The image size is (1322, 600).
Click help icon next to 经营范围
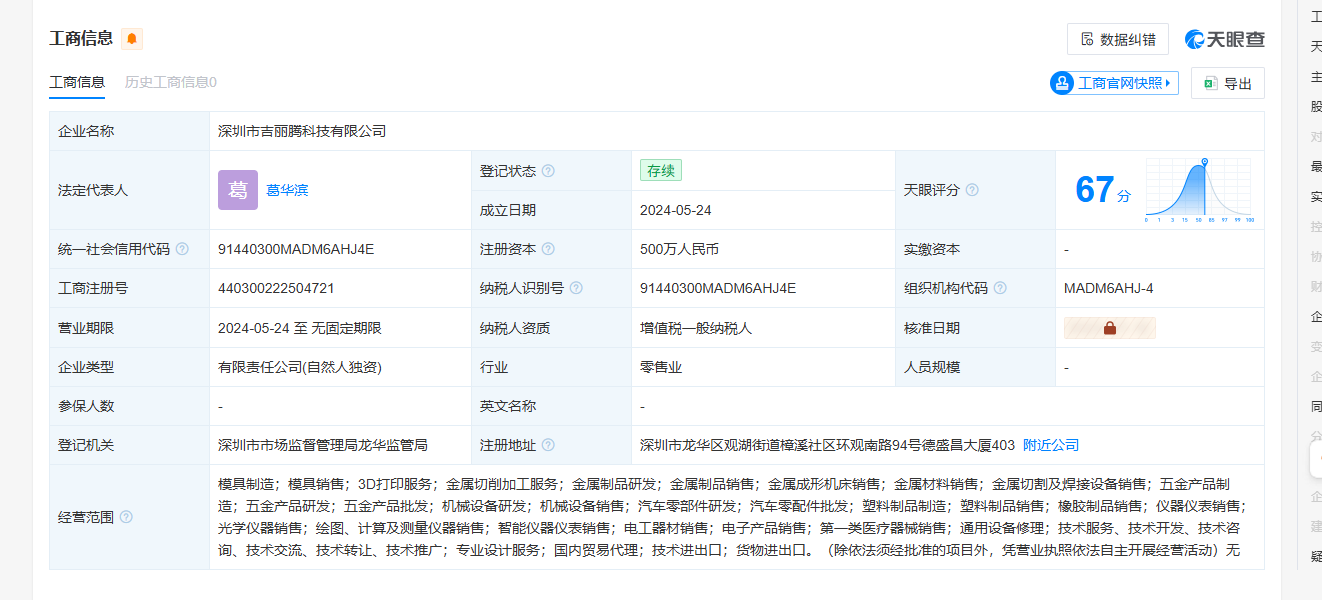tap(126, 517)
